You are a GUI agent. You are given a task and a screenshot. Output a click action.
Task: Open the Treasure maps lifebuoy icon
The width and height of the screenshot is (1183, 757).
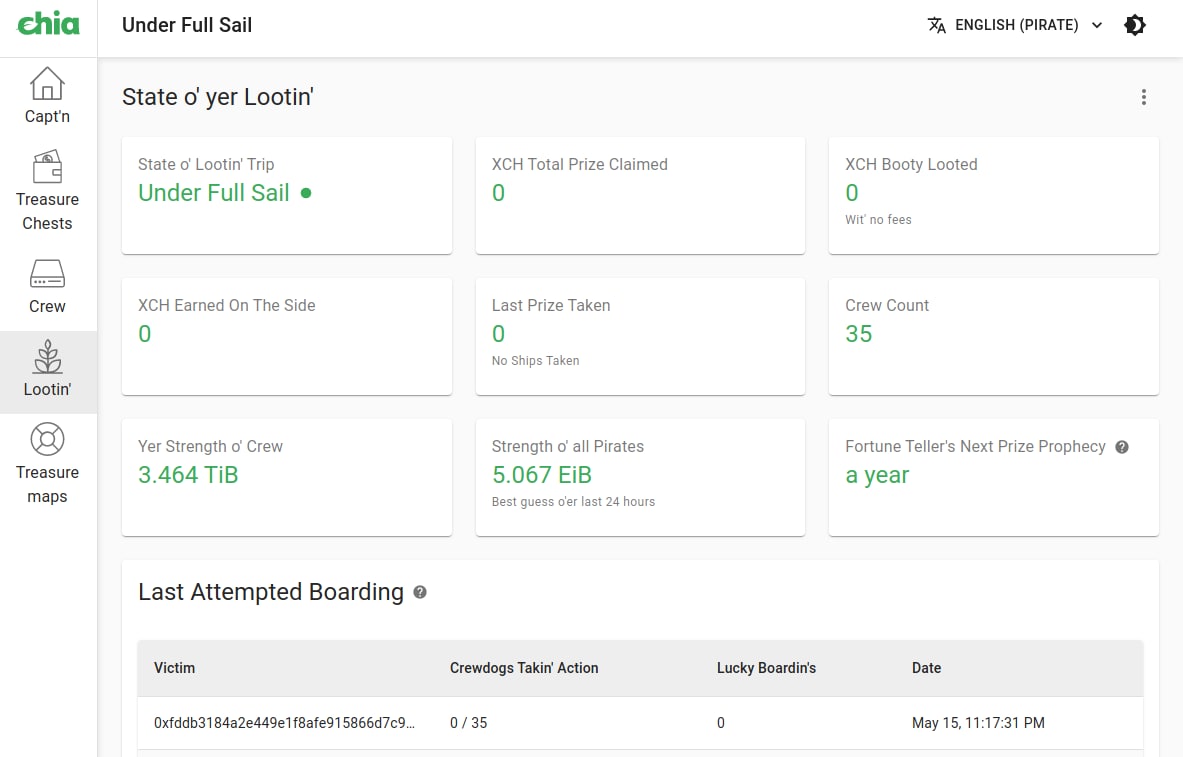48,439
